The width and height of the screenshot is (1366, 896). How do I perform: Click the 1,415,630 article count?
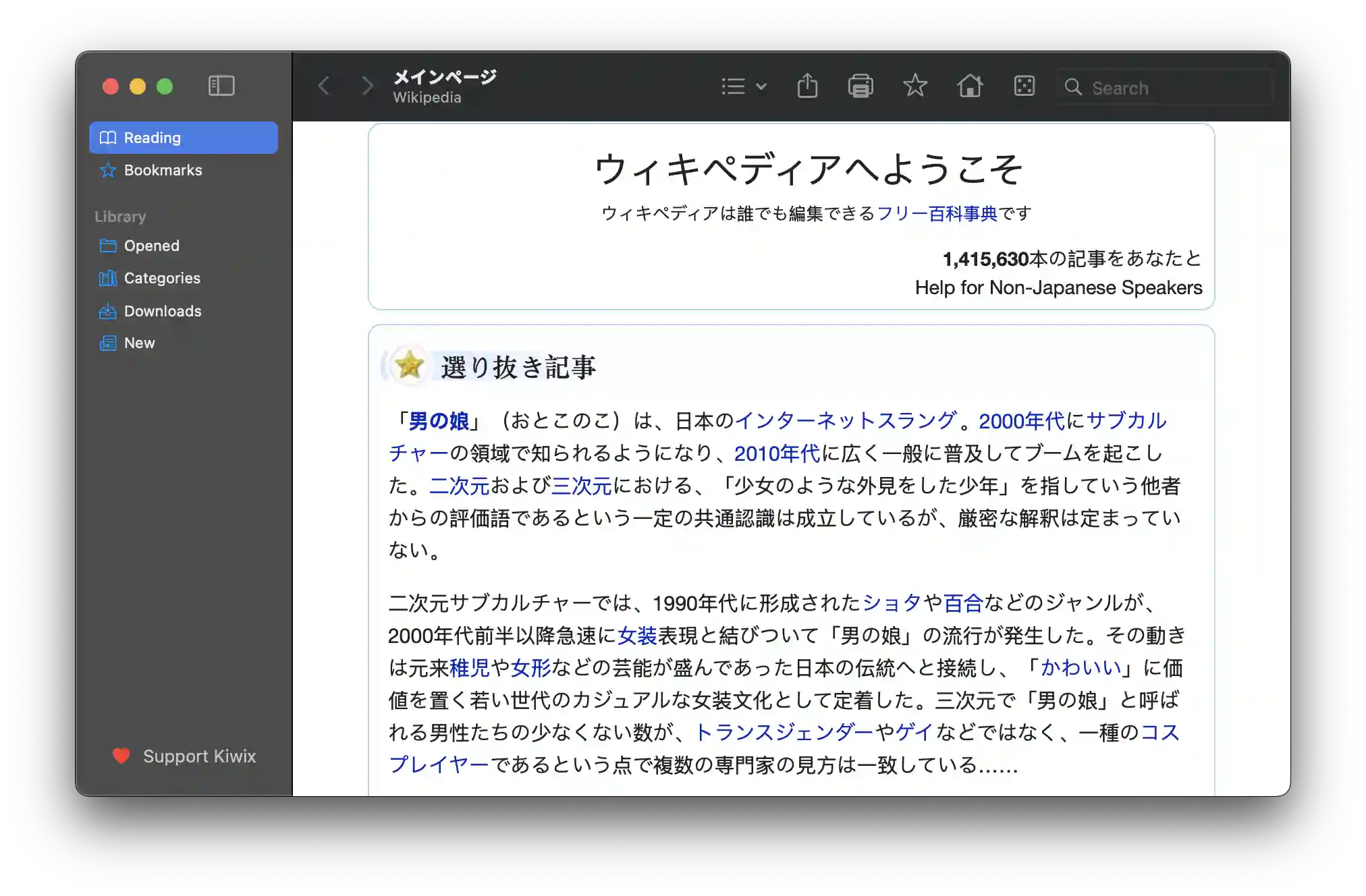(x=985, y=259)
